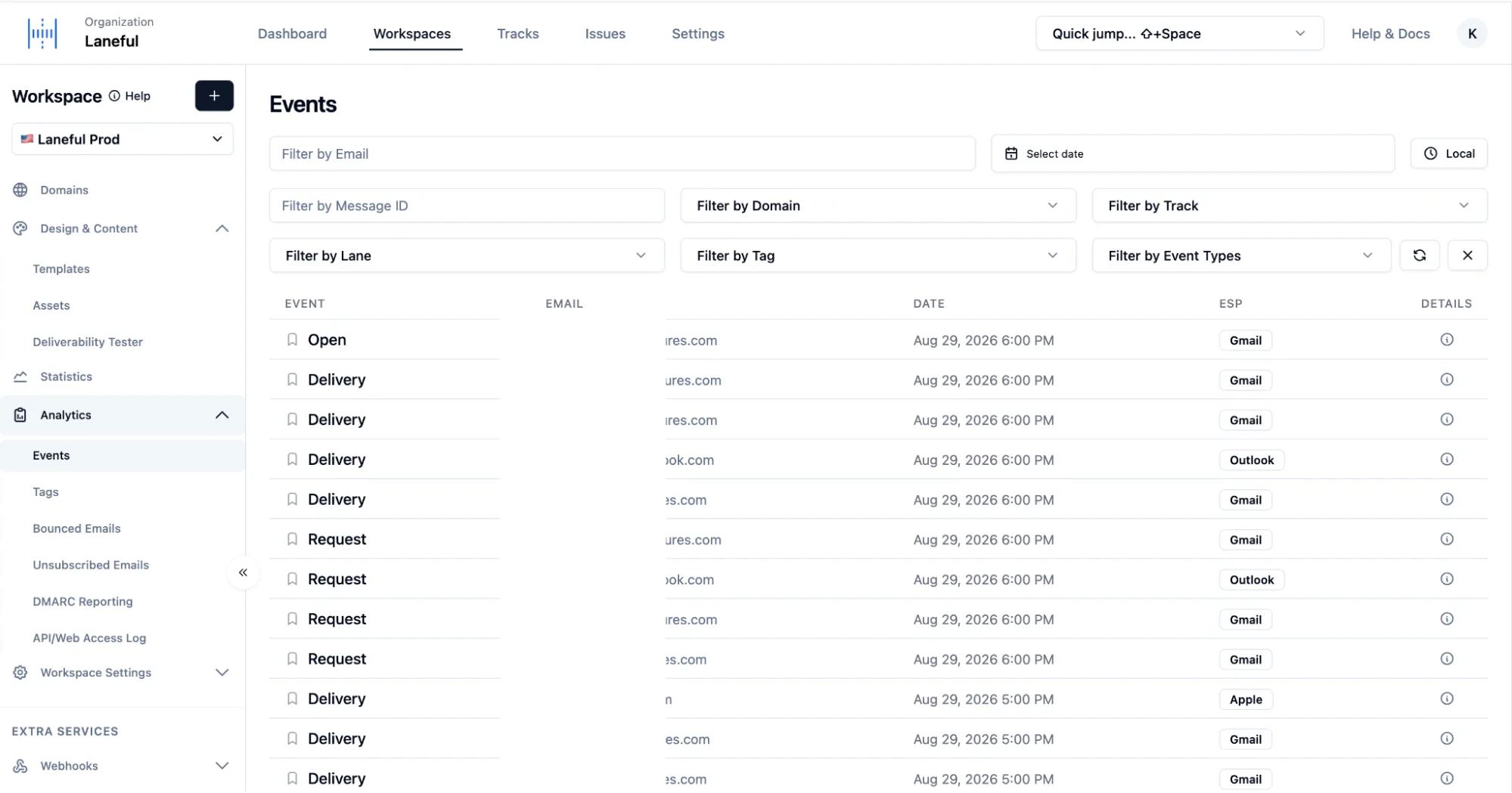Screen dimensions: 1512x793
Task: Switch to the Settings tab
Action: pos(697,33)
